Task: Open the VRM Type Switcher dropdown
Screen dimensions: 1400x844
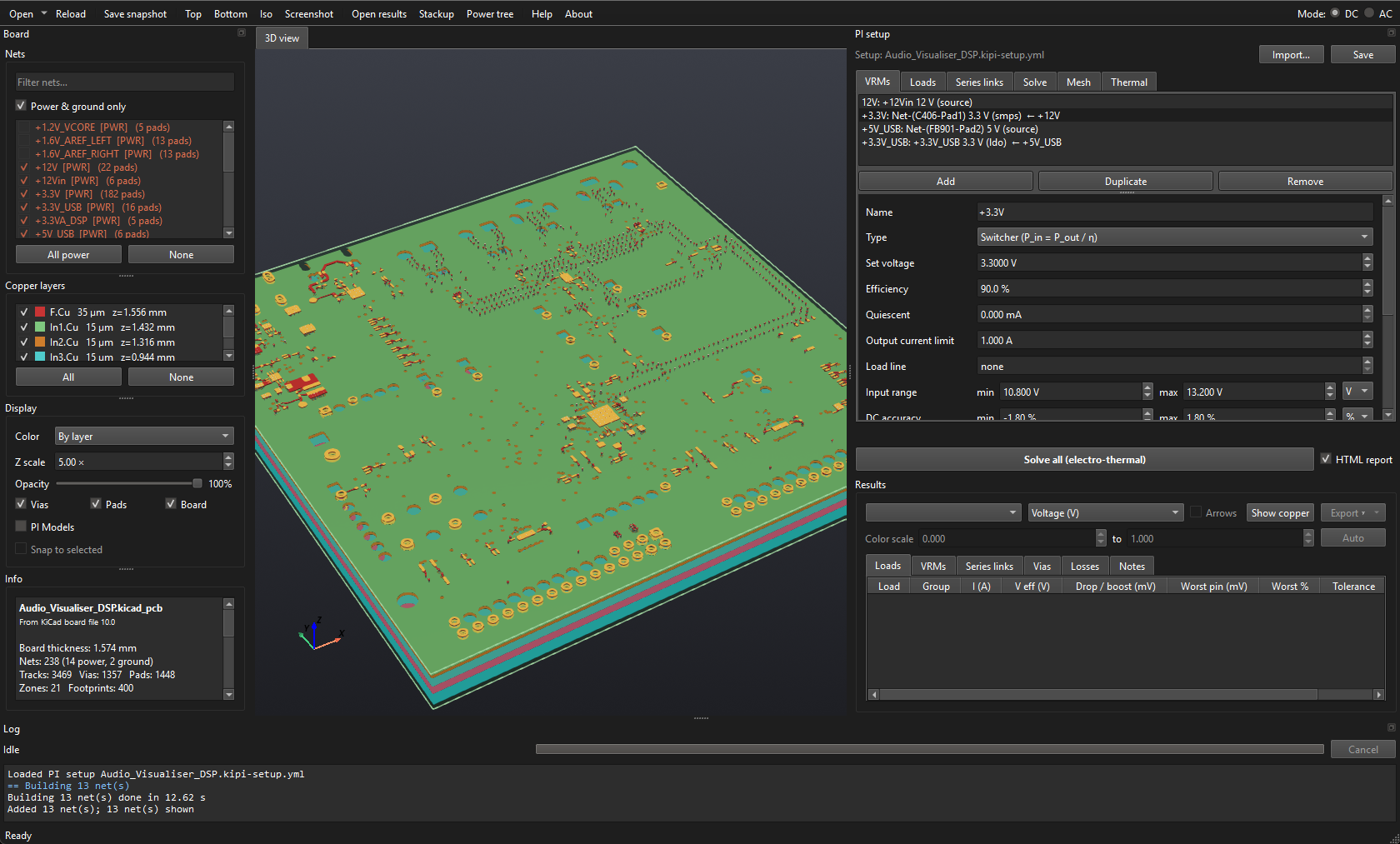Action: point(1174,237)
